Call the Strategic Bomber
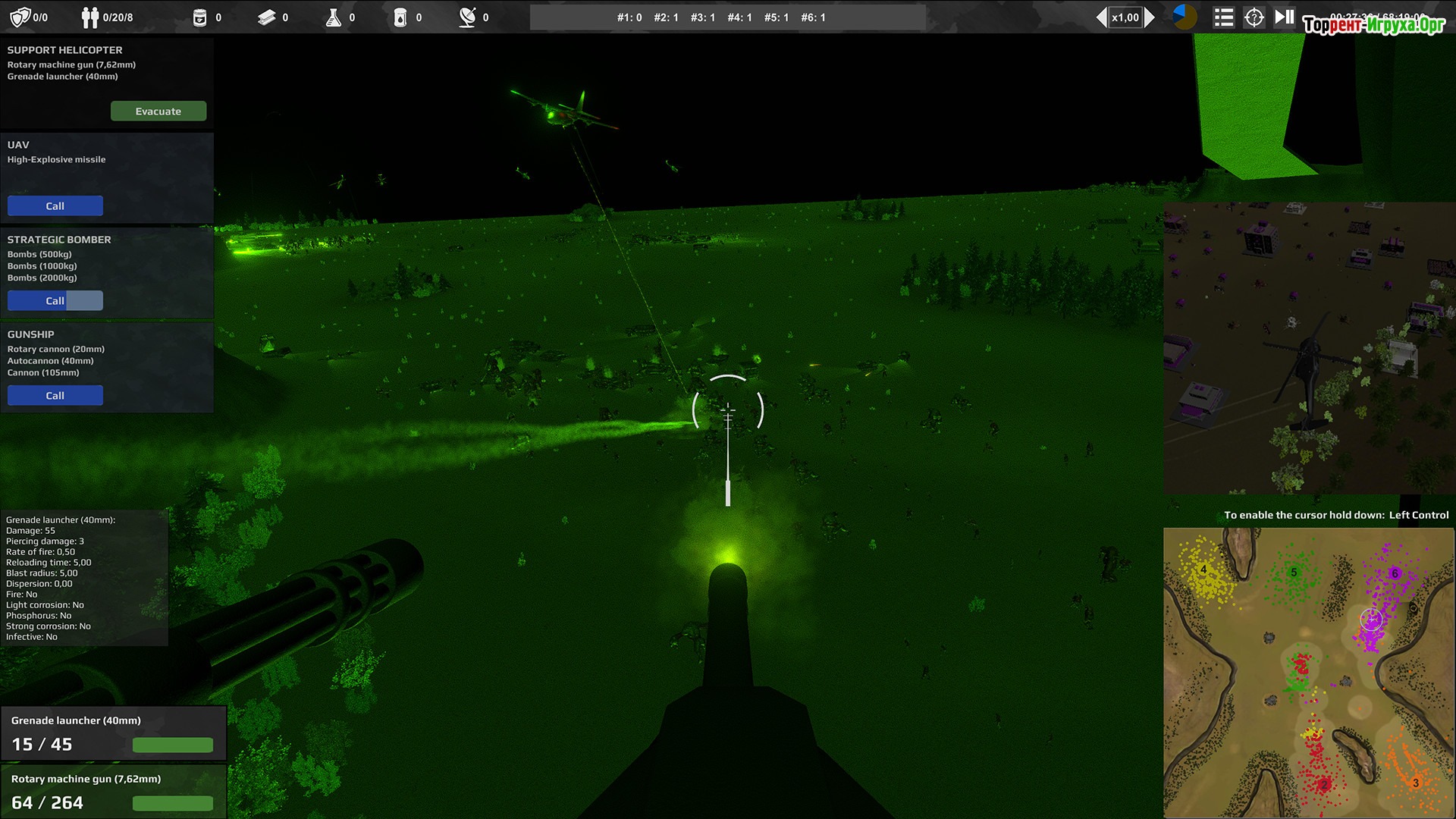The height and width of the screenshot is (819, 1456). (x=55, y=300)
